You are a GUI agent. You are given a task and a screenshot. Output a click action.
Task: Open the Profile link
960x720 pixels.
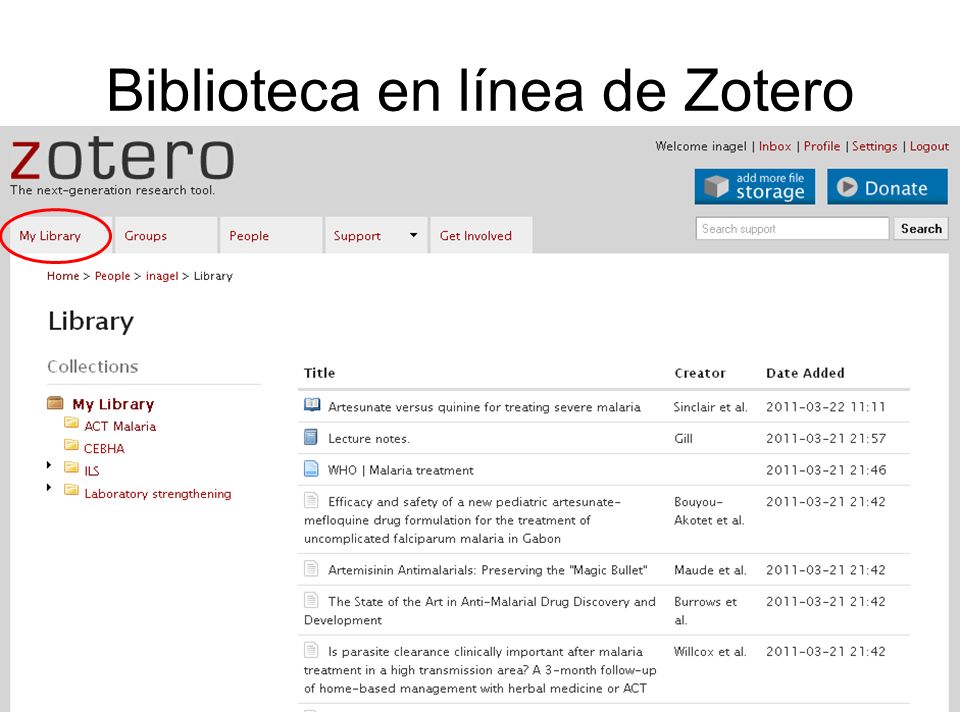(x=822, y=146)
